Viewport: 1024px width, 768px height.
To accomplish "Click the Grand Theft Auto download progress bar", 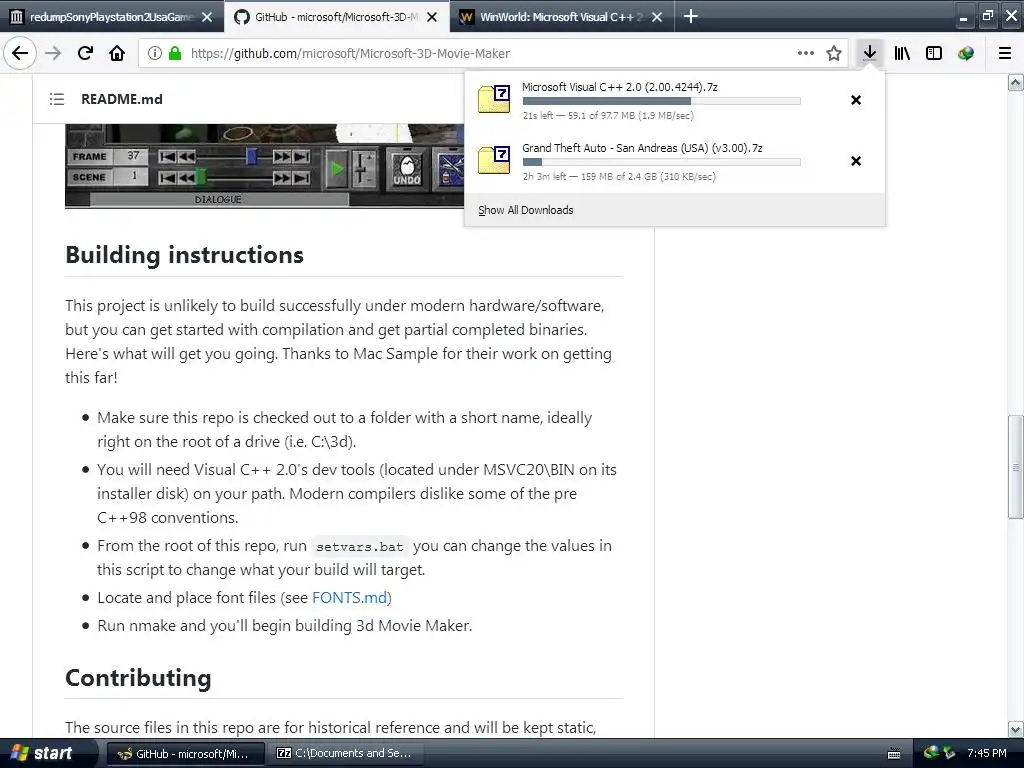I will click(x=662, y=162).
